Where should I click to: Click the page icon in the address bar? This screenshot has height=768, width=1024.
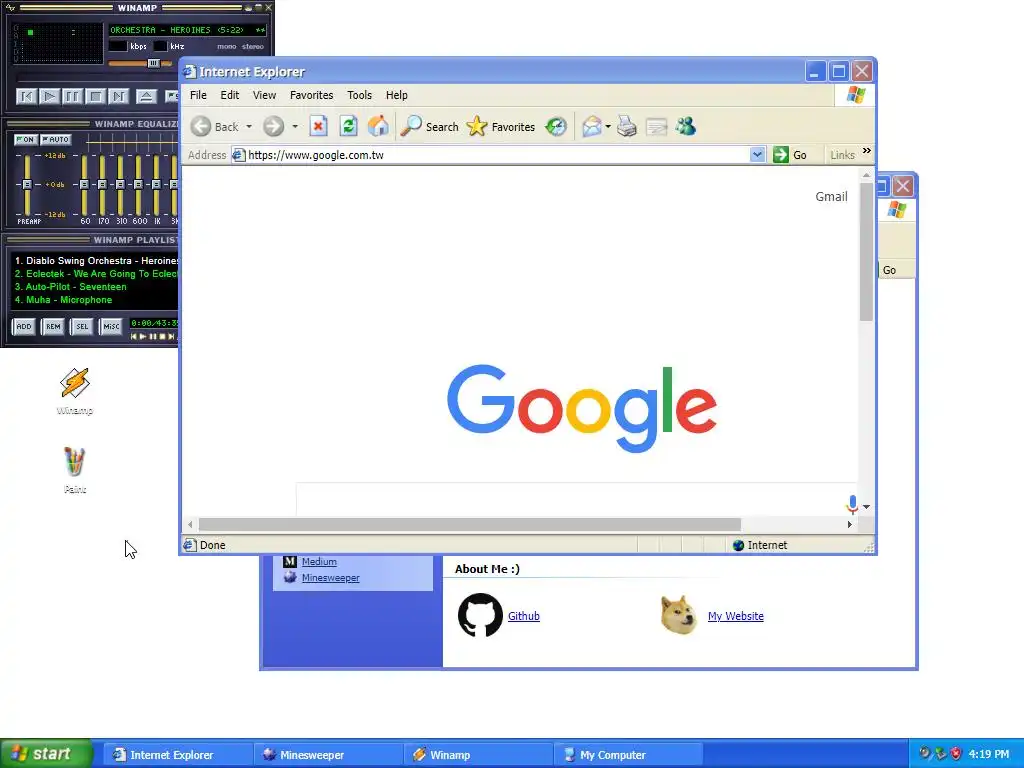tap(239, 155)
